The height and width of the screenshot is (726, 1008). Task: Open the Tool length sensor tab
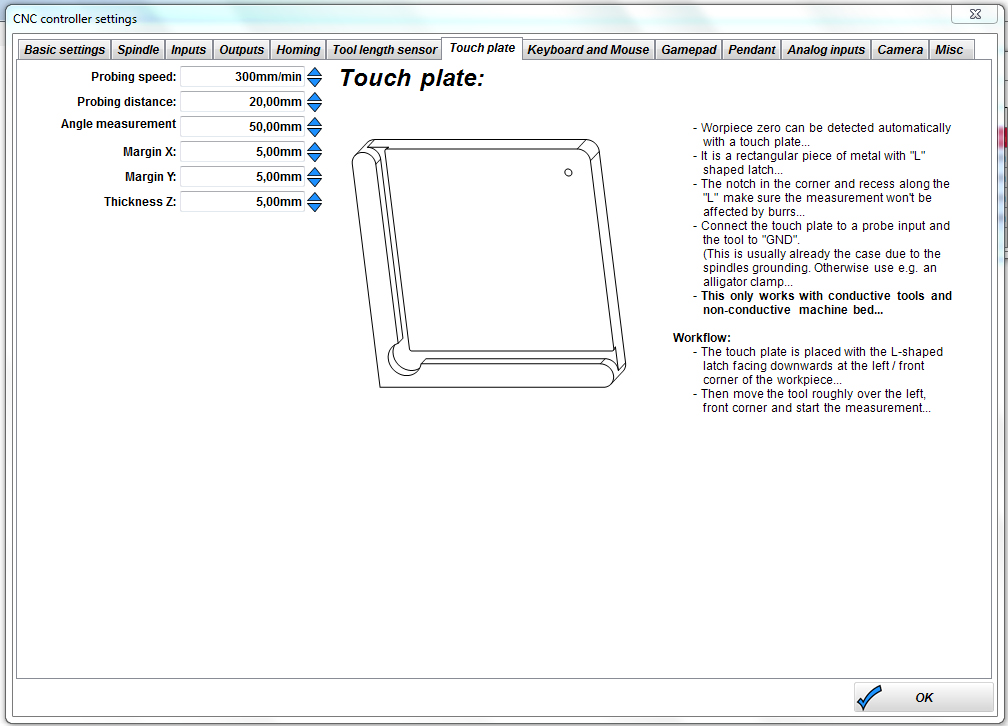tap(384, 50)
